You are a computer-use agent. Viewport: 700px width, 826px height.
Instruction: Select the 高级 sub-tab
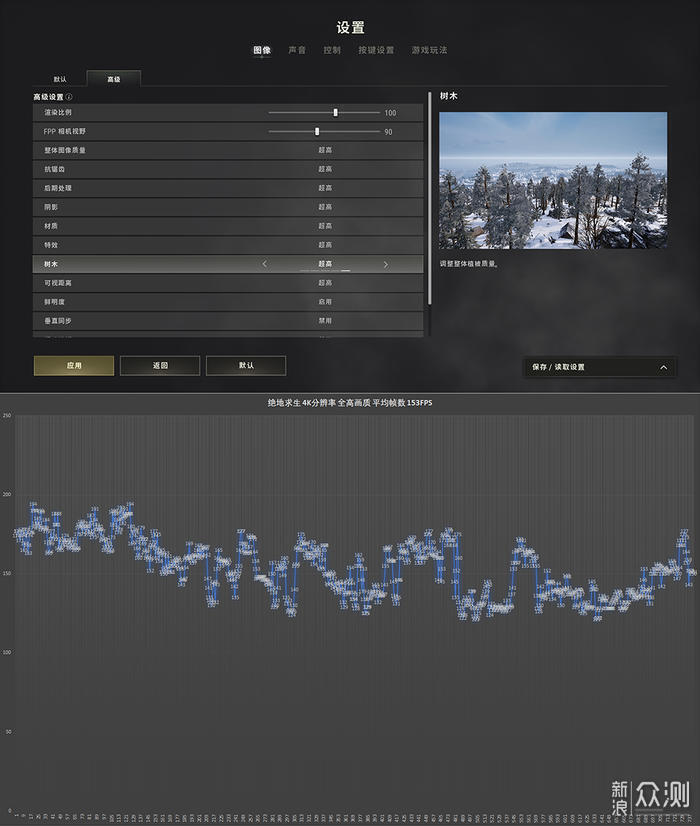(114, 79)
